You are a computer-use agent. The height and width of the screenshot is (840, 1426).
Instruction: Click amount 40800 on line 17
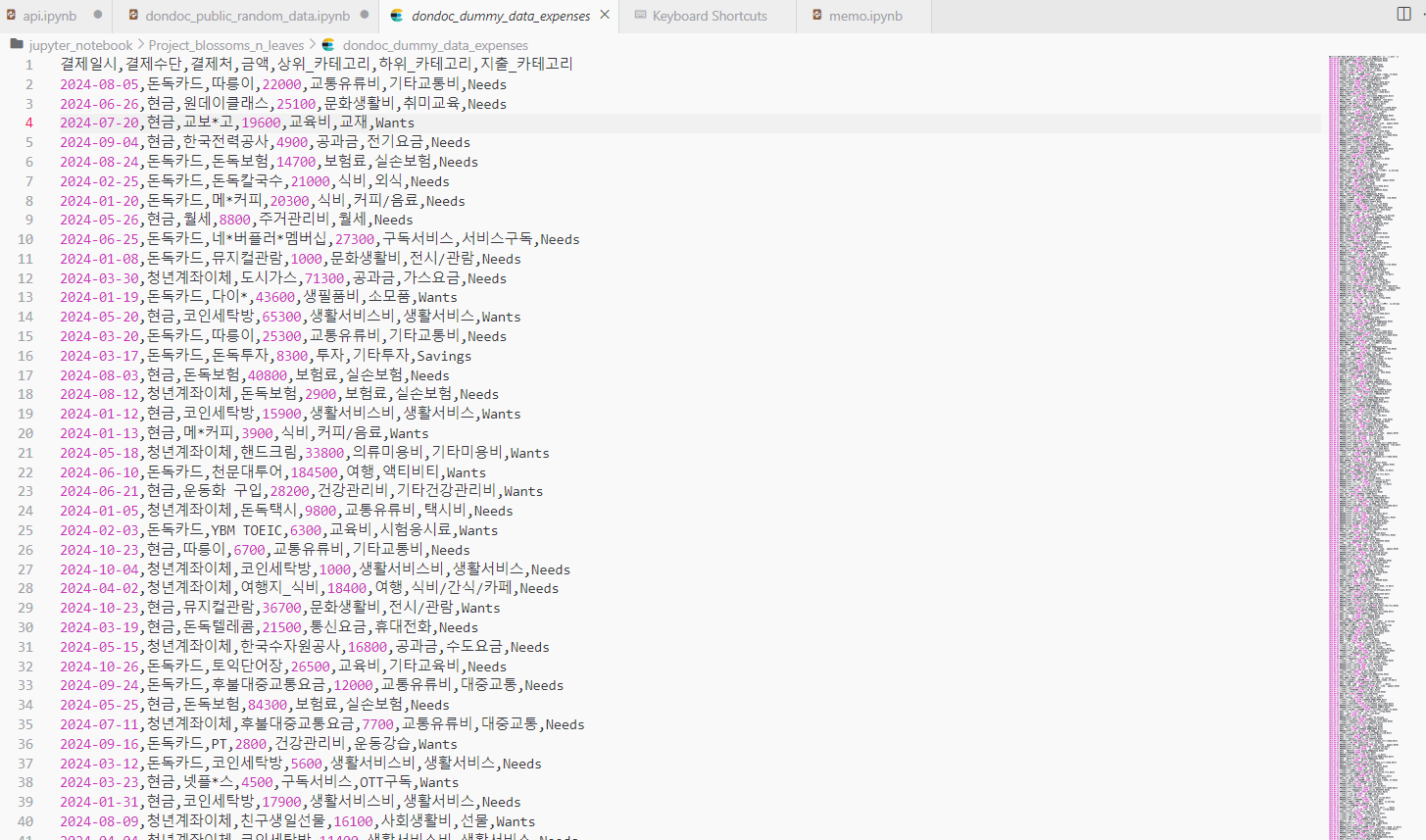coord(268,375)
